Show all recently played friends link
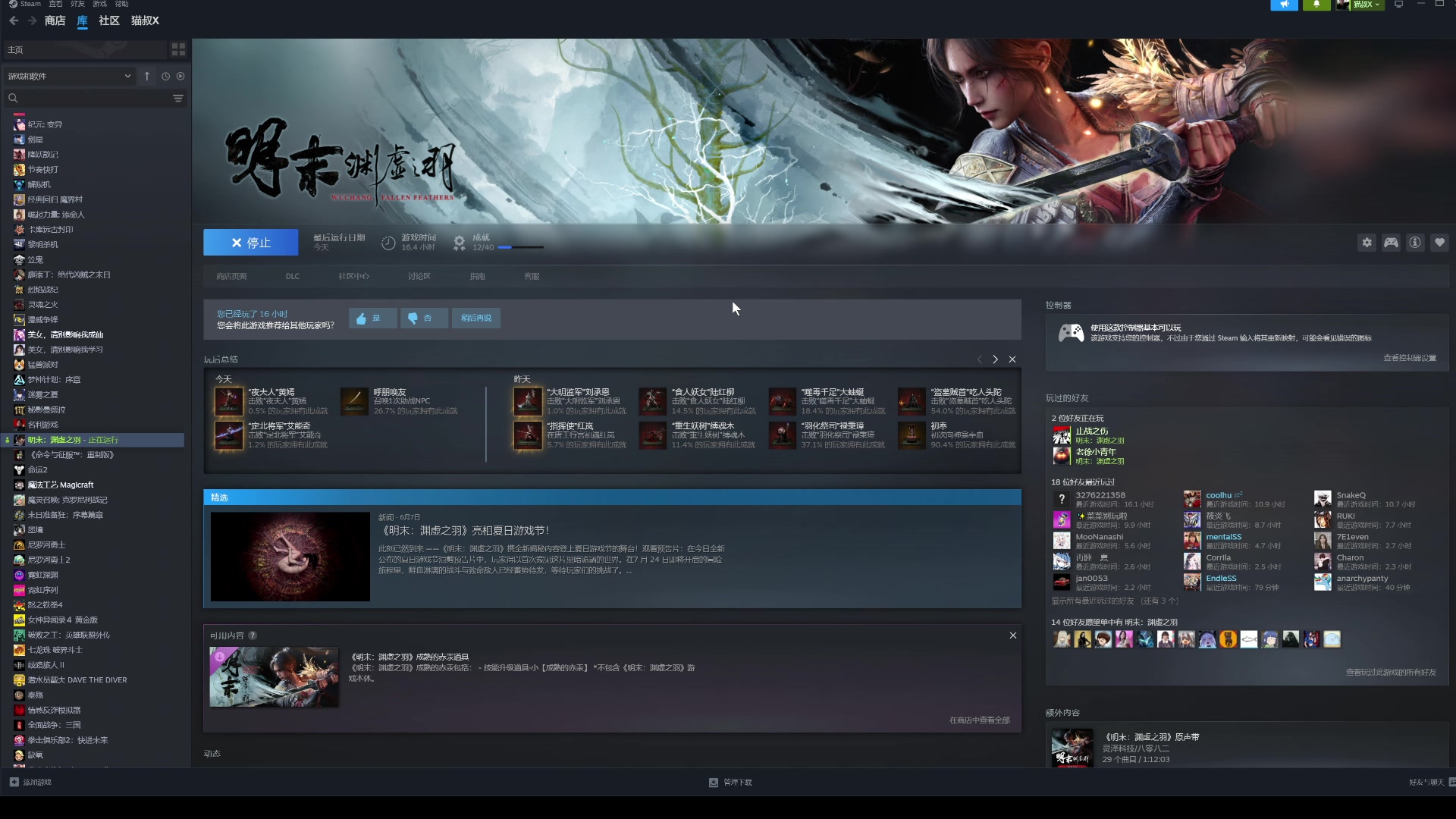Image resolution: width=1456 pixels, height=819 pixels. (1115, 601)
